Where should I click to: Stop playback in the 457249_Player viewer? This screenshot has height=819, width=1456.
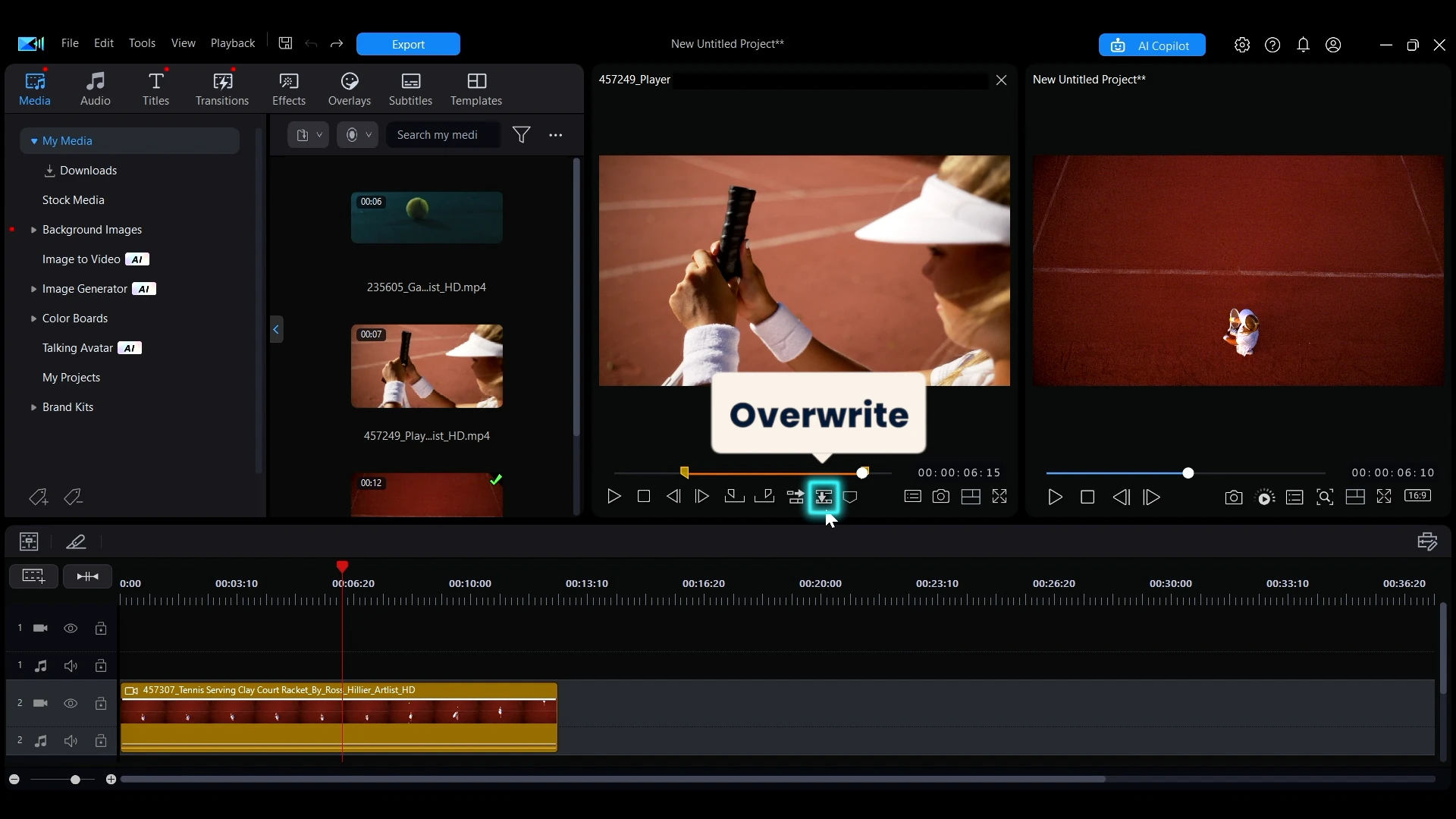[x=644, y=497]
